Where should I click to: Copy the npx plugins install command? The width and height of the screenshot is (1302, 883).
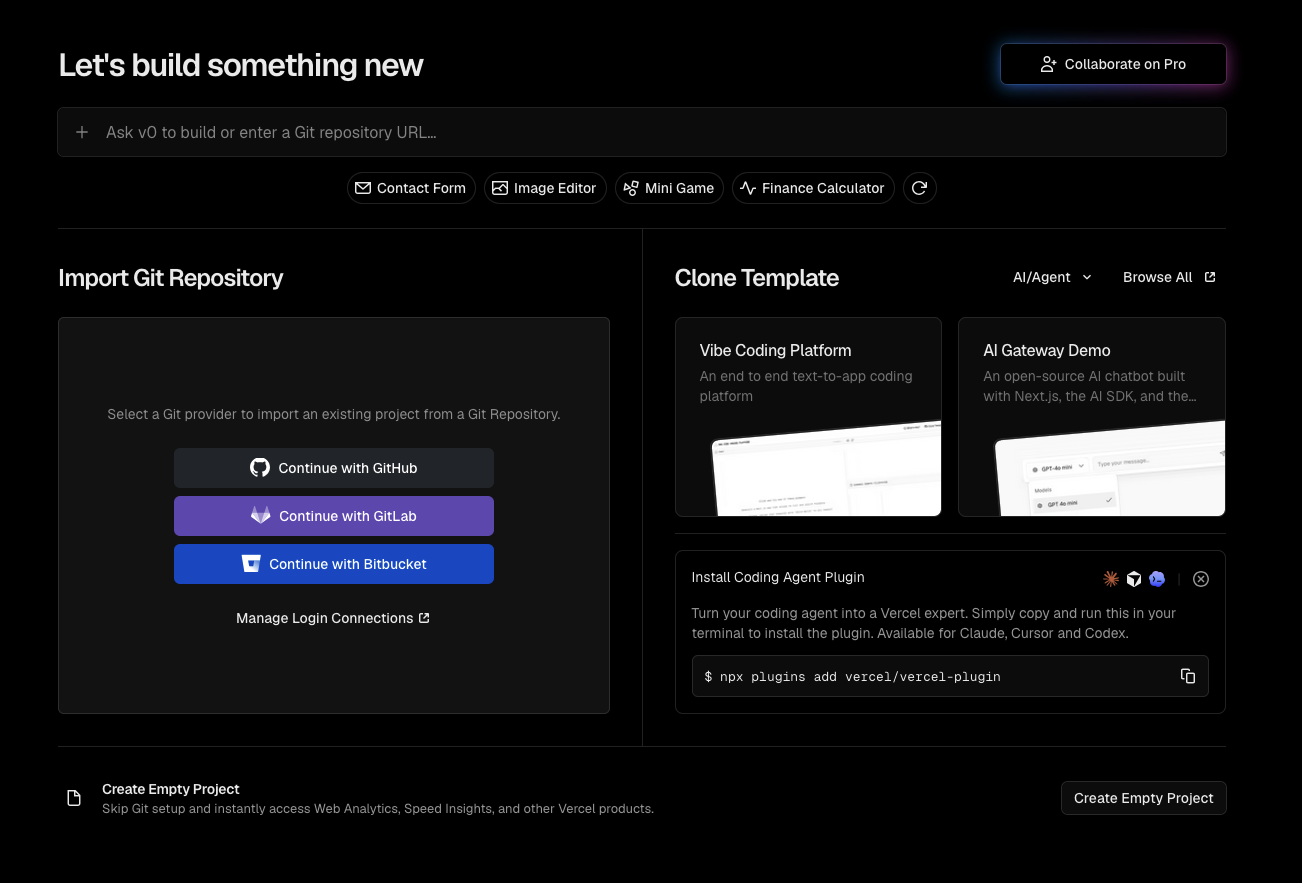[1188, 676]
